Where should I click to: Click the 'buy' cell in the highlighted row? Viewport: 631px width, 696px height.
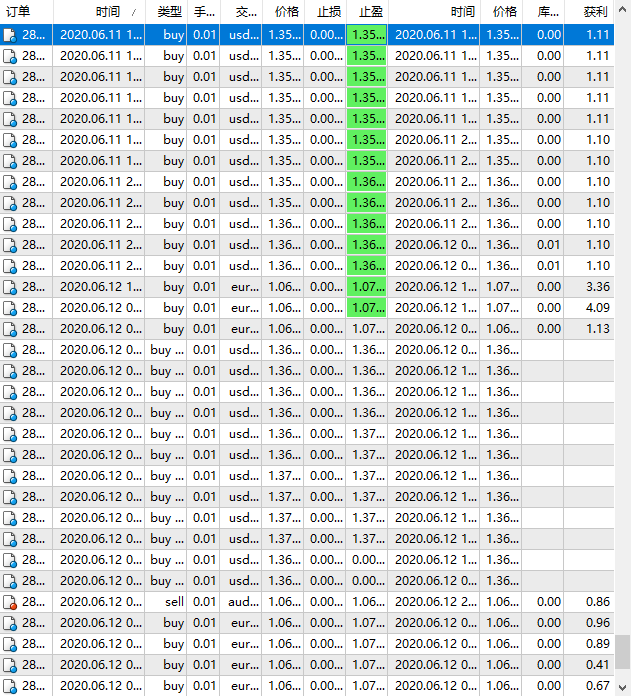[166, 35]
